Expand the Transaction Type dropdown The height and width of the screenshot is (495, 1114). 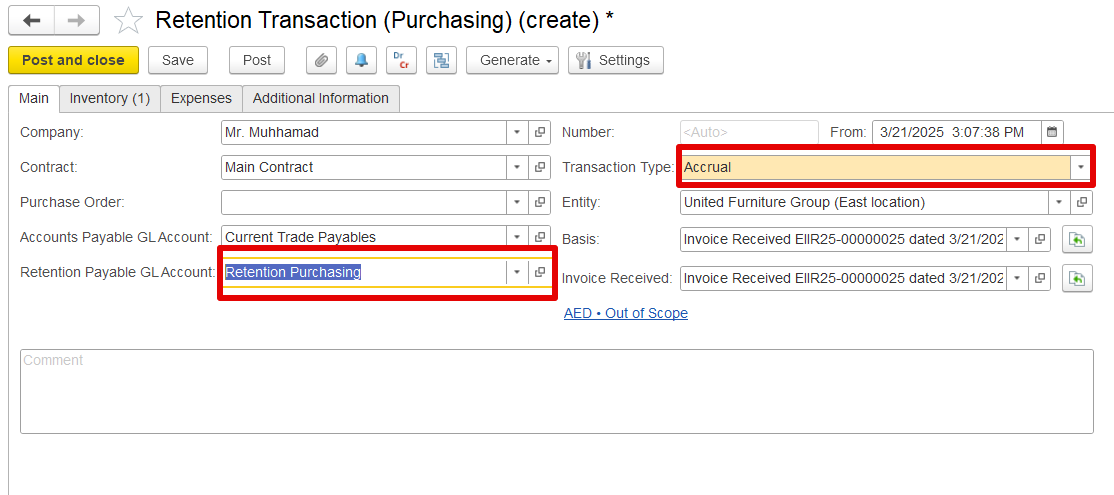(1081, 168)
